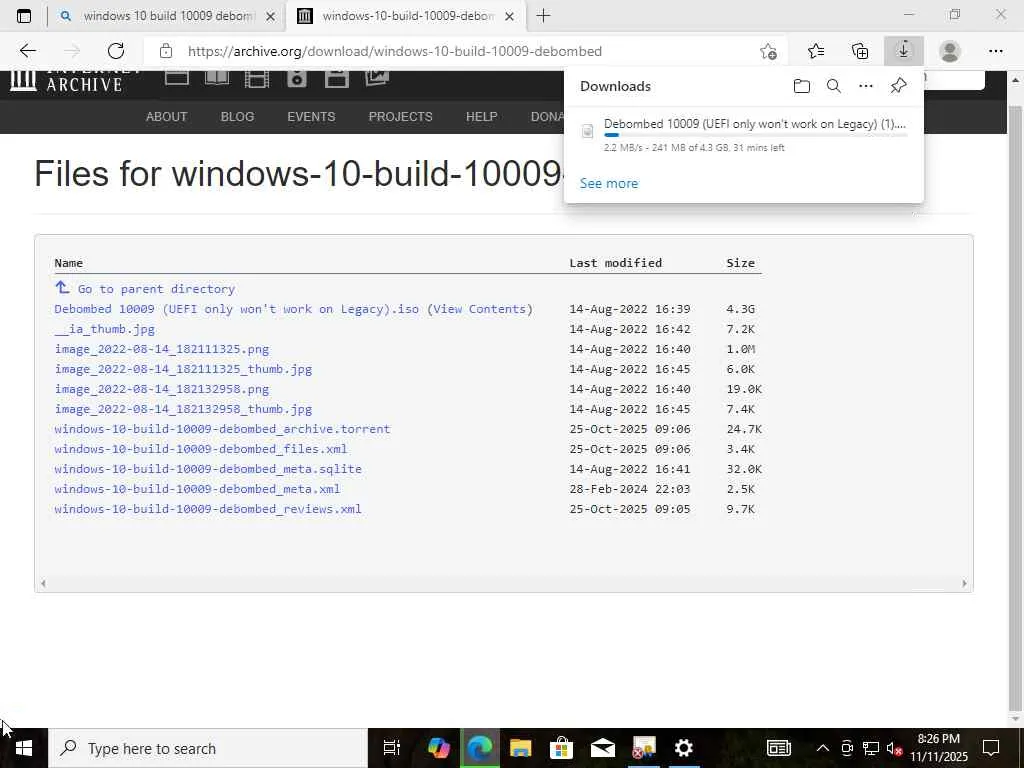1024x768 pixels.
Task: Pin the Downloads panel
Action: pyautogui.click(x=899, y=86)
